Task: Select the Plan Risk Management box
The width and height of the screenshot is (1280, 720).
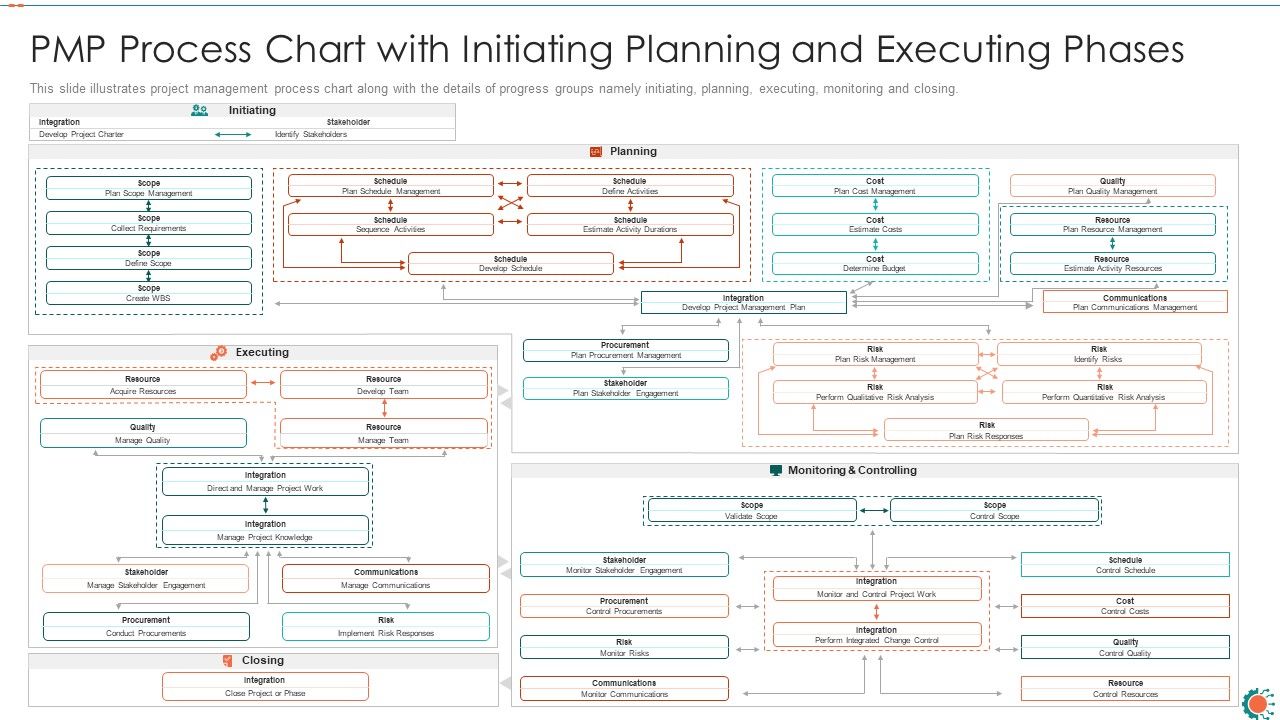Action: point(875,354)
